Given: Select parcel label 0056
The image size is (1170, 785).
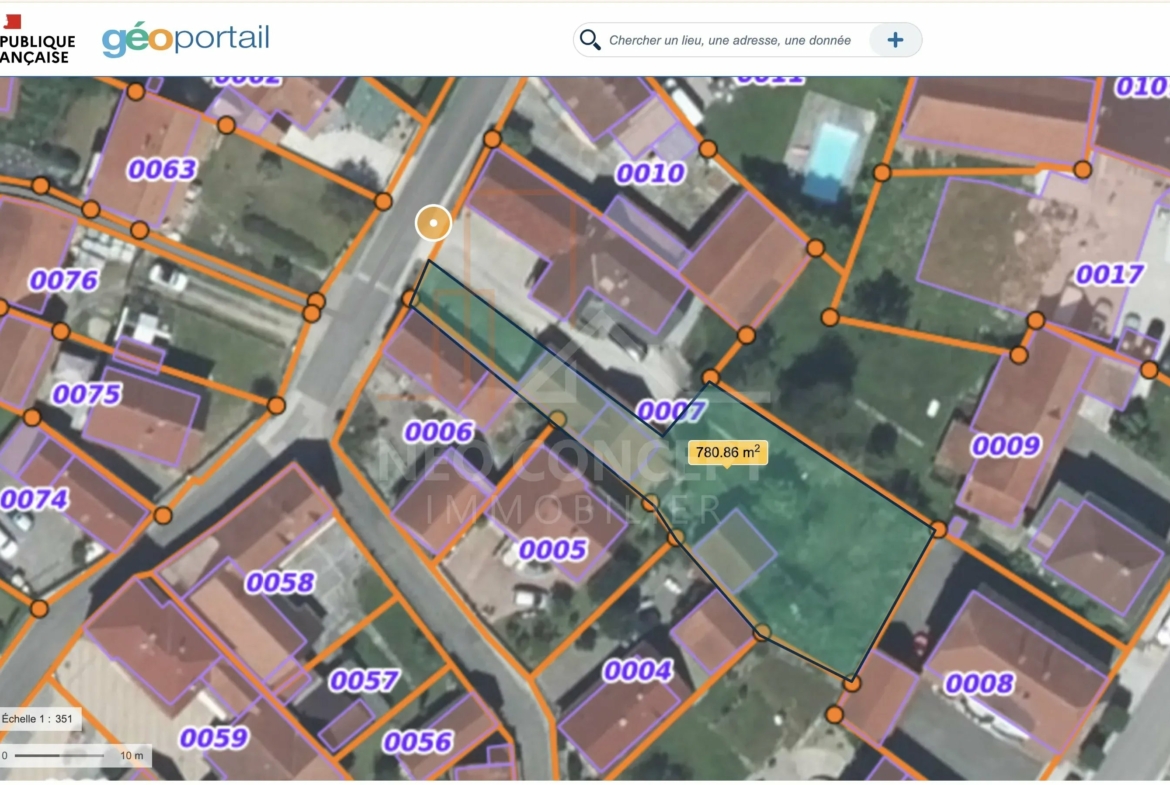Looking at the screenshot, I should pos(418,742).
